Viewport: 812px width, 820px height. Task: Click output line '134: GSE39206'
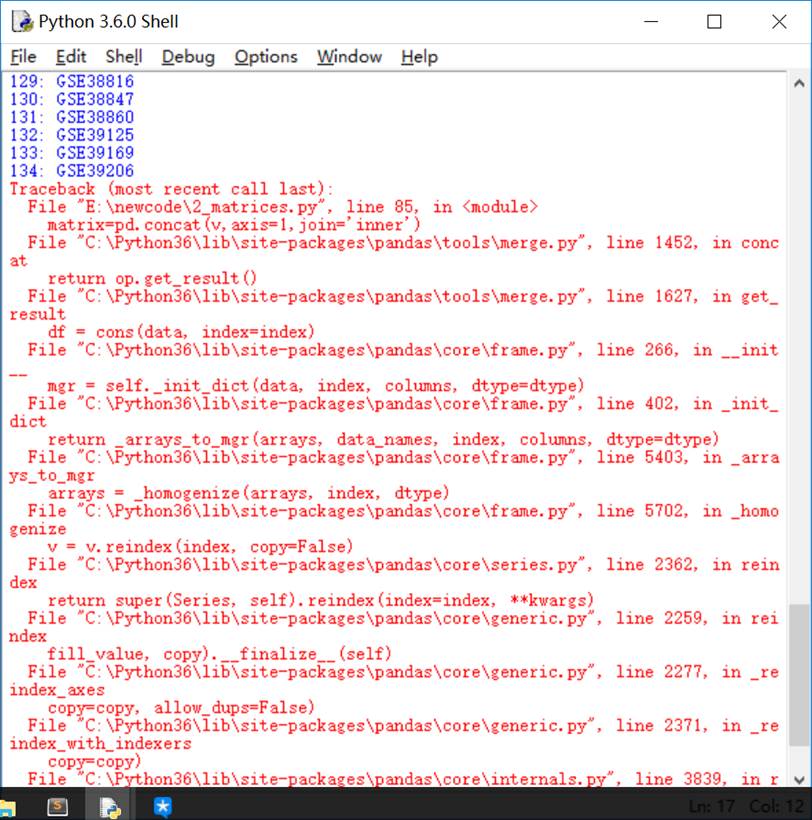pos(72,170)
